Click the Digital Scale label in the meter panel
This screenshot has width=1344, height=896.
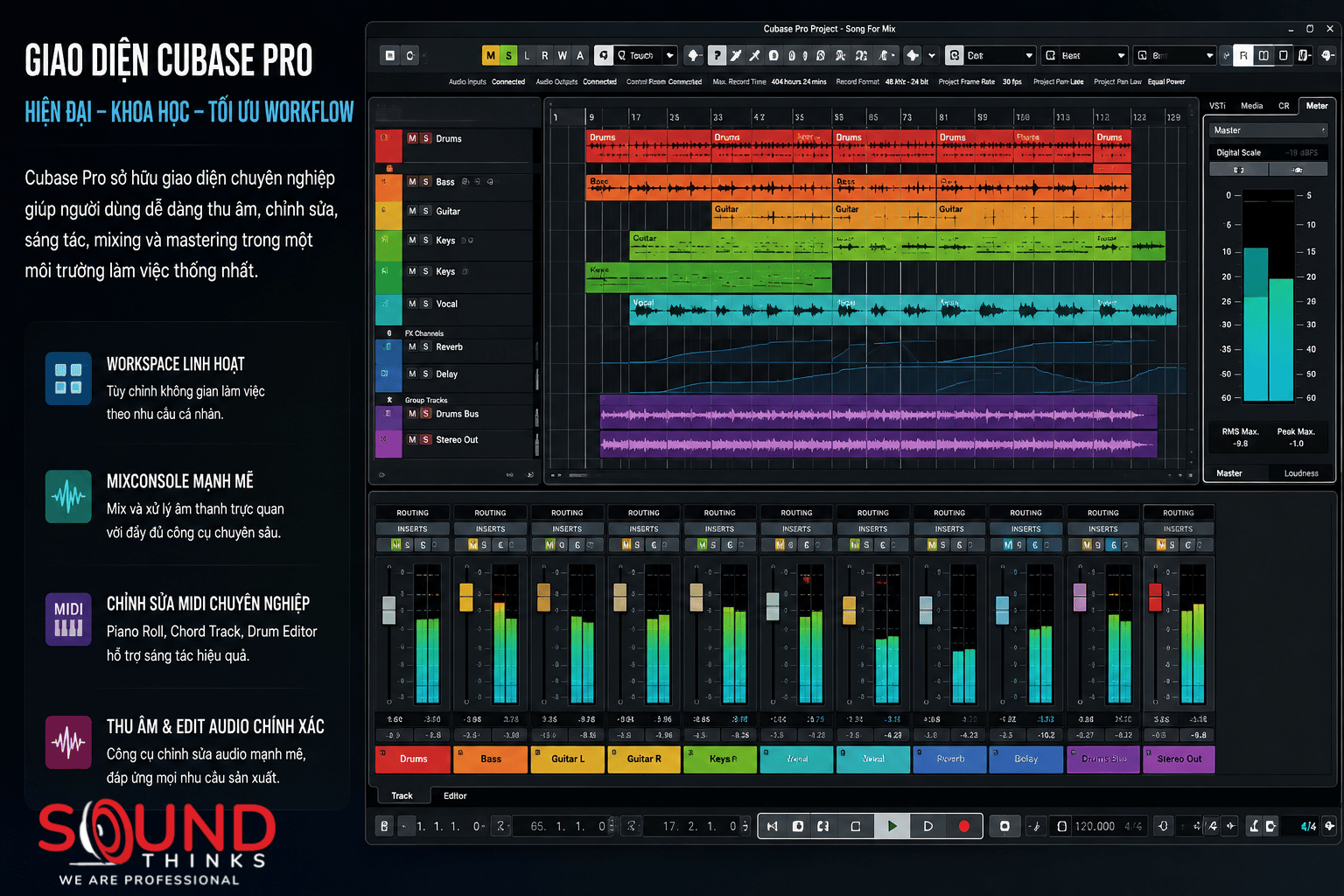pyautogui.click(x=1239, y=152)
